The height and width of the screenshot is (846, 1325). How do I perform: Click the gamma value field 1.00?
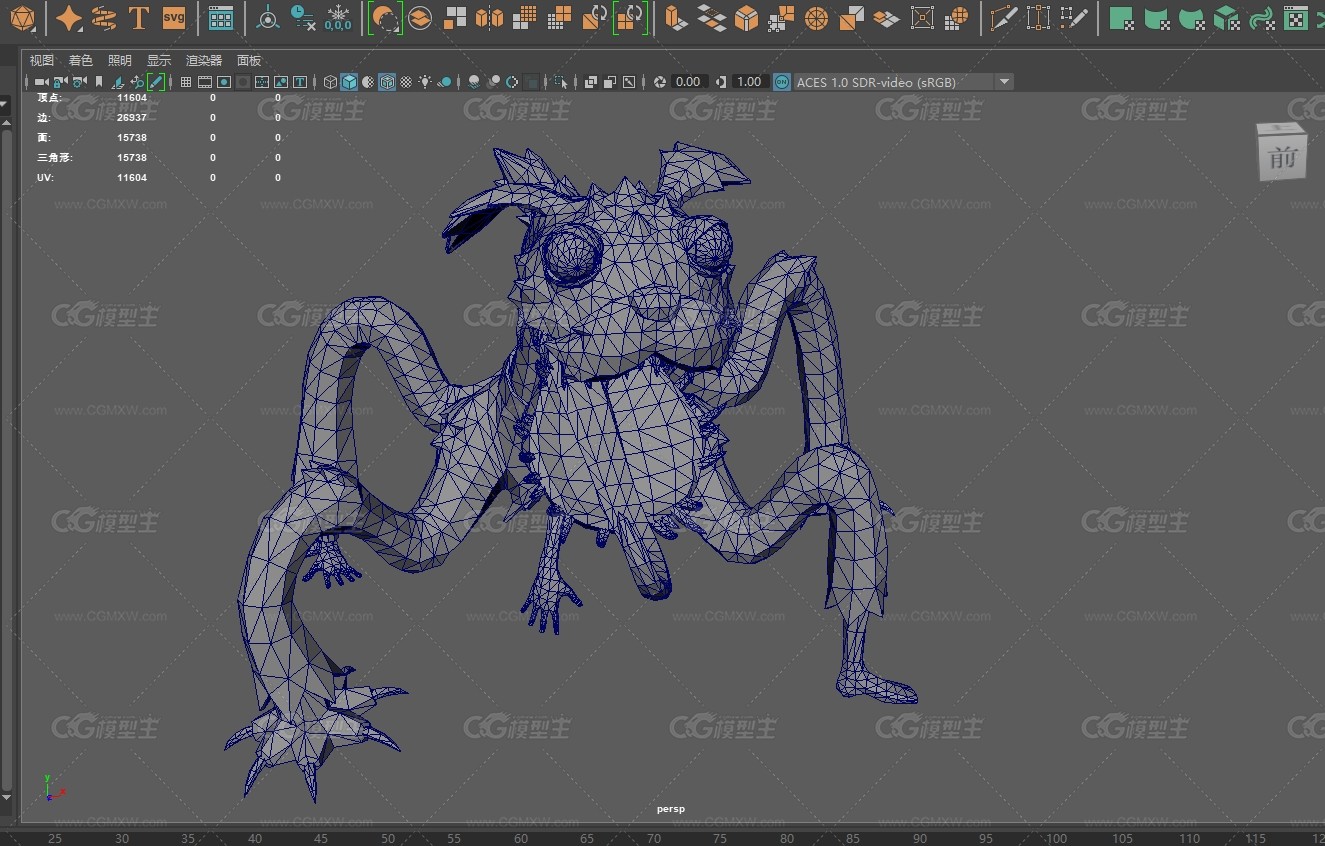(749, 82)
